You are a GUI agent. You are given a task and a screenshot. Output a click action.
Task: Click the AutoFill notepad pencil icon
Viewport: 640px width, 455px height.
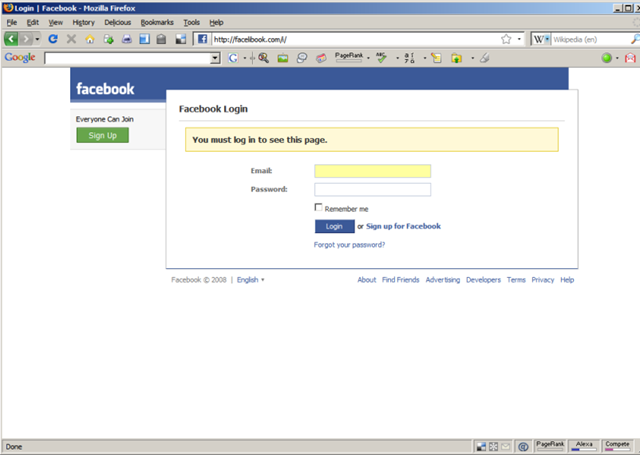tap(436, 58)
